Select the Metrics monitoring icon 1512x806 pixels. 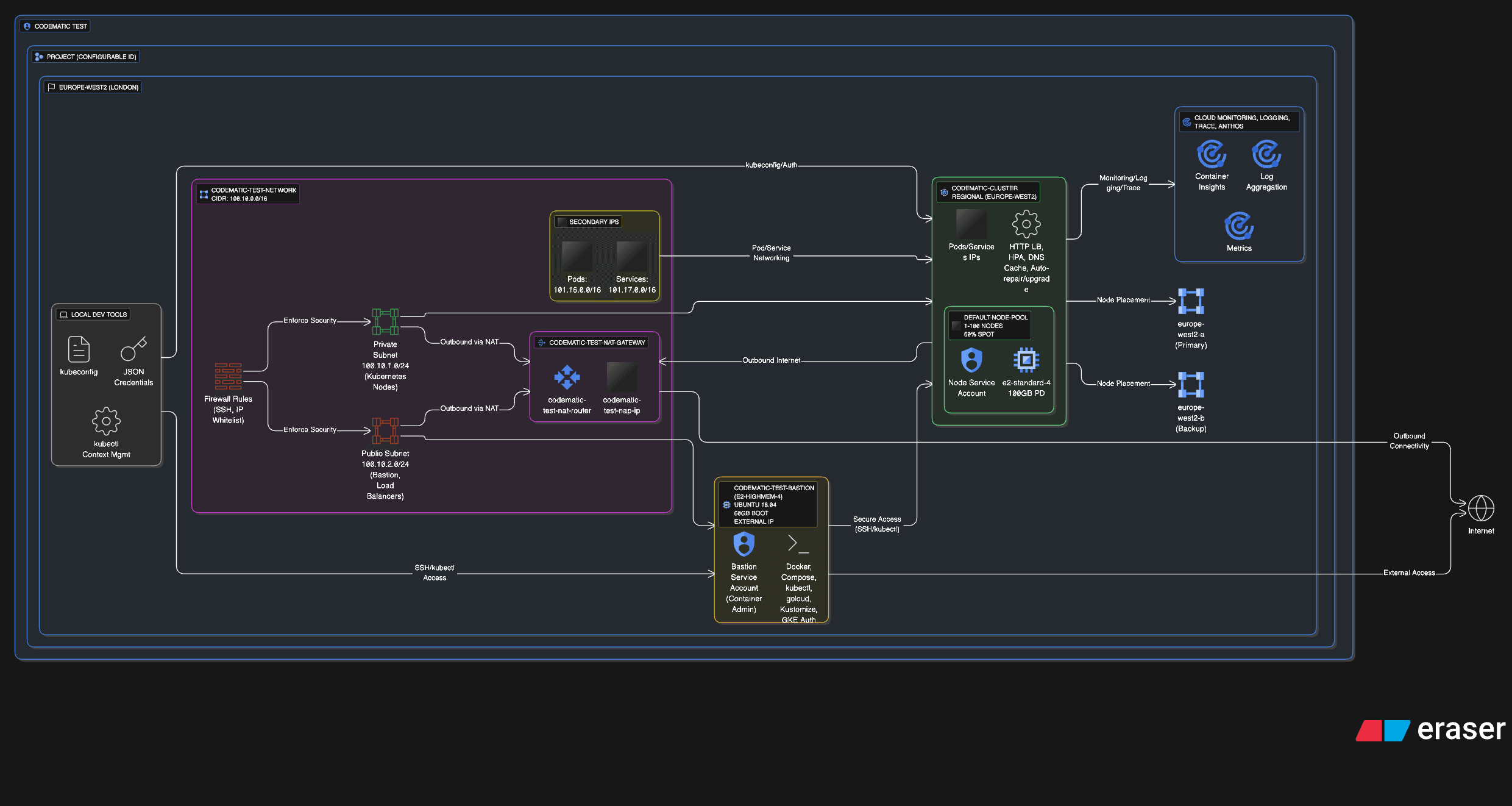[1239, 226]
